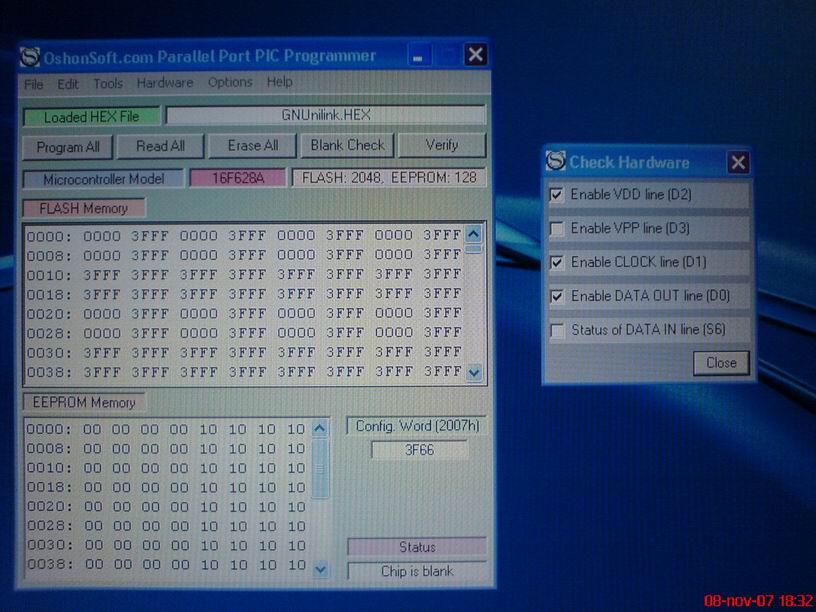Image resolution: width=816 pixels, height=612 pixels.
Task: Click FLASH memory scroll up arrow
Action: tap(473, 234)
